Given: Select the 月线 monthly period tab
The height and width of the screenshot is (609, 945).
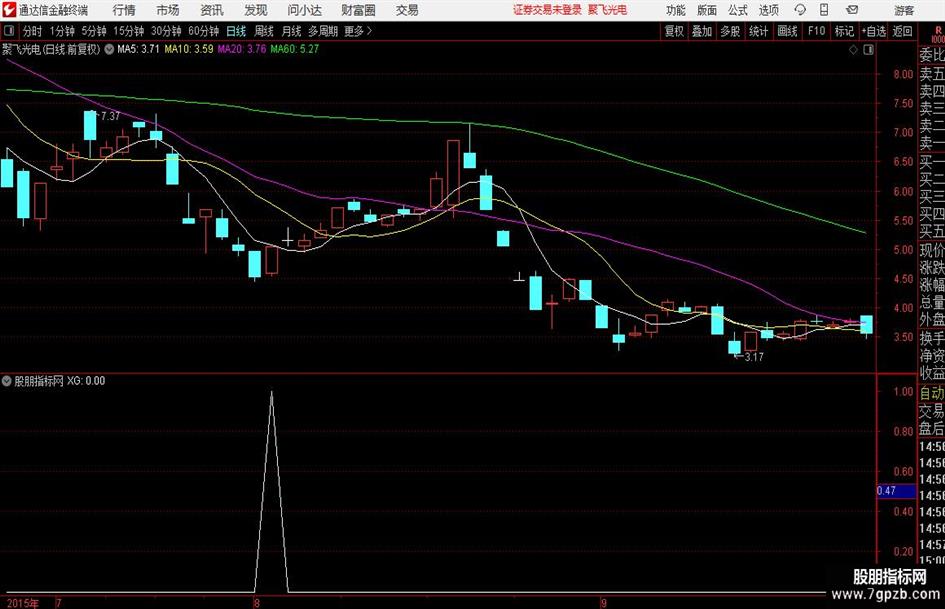Looking at the screenshot, I should point(292,31).
